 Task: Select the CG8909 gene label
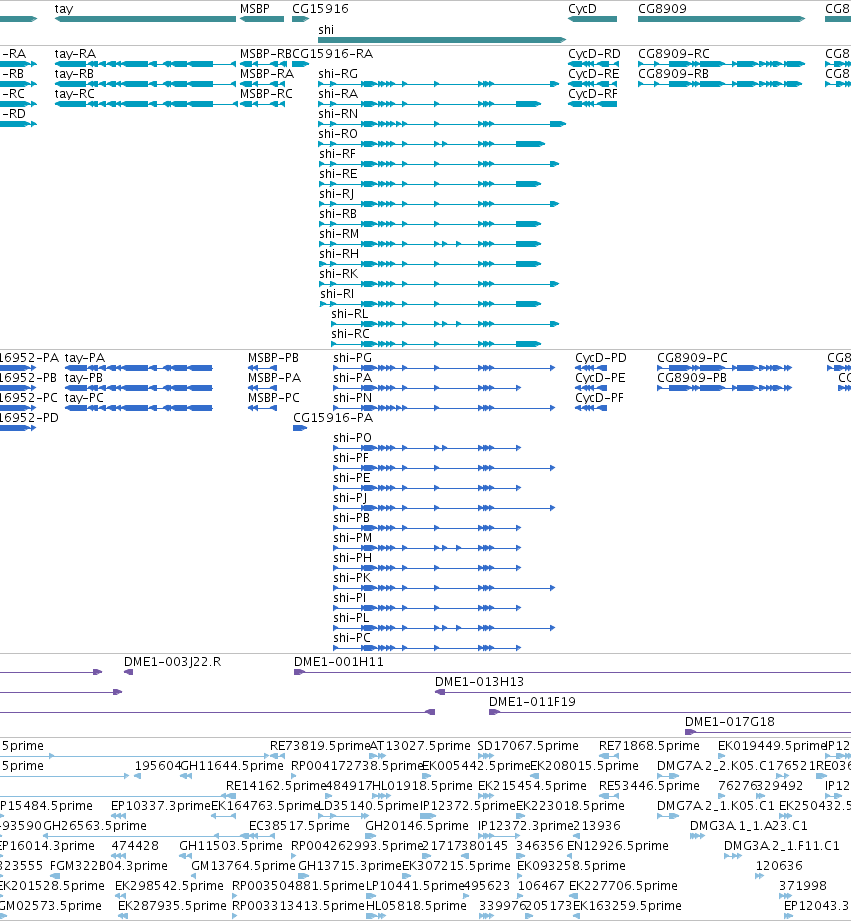point(662,9)
